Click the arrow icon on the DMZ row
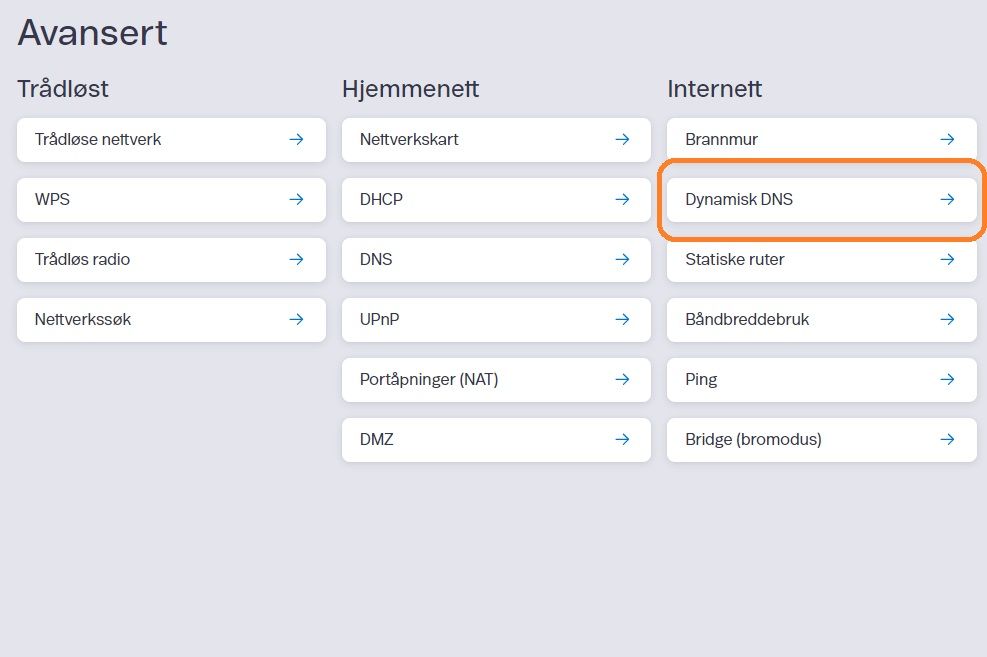 [x=621, y=440]
